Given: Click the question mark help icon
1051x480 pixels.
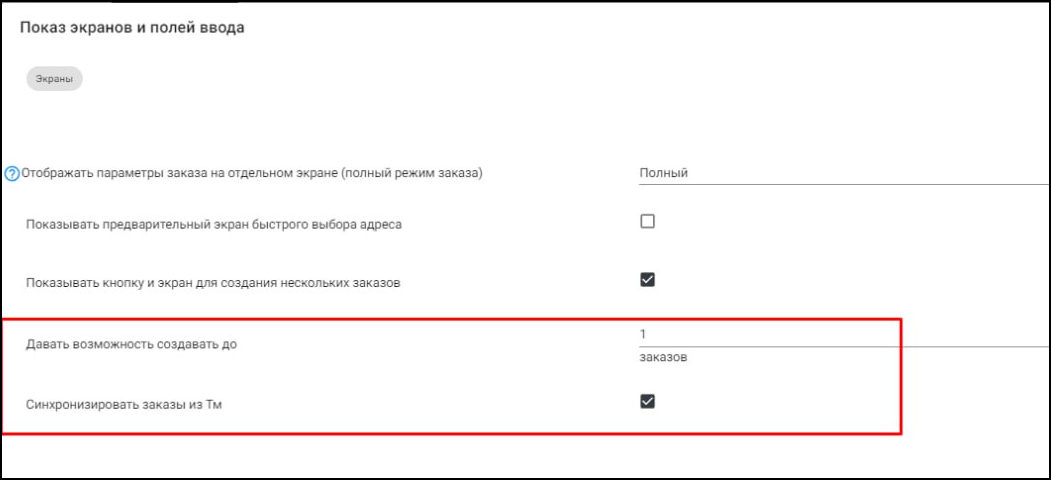Looking at the screenshot, I should [13, 173].
